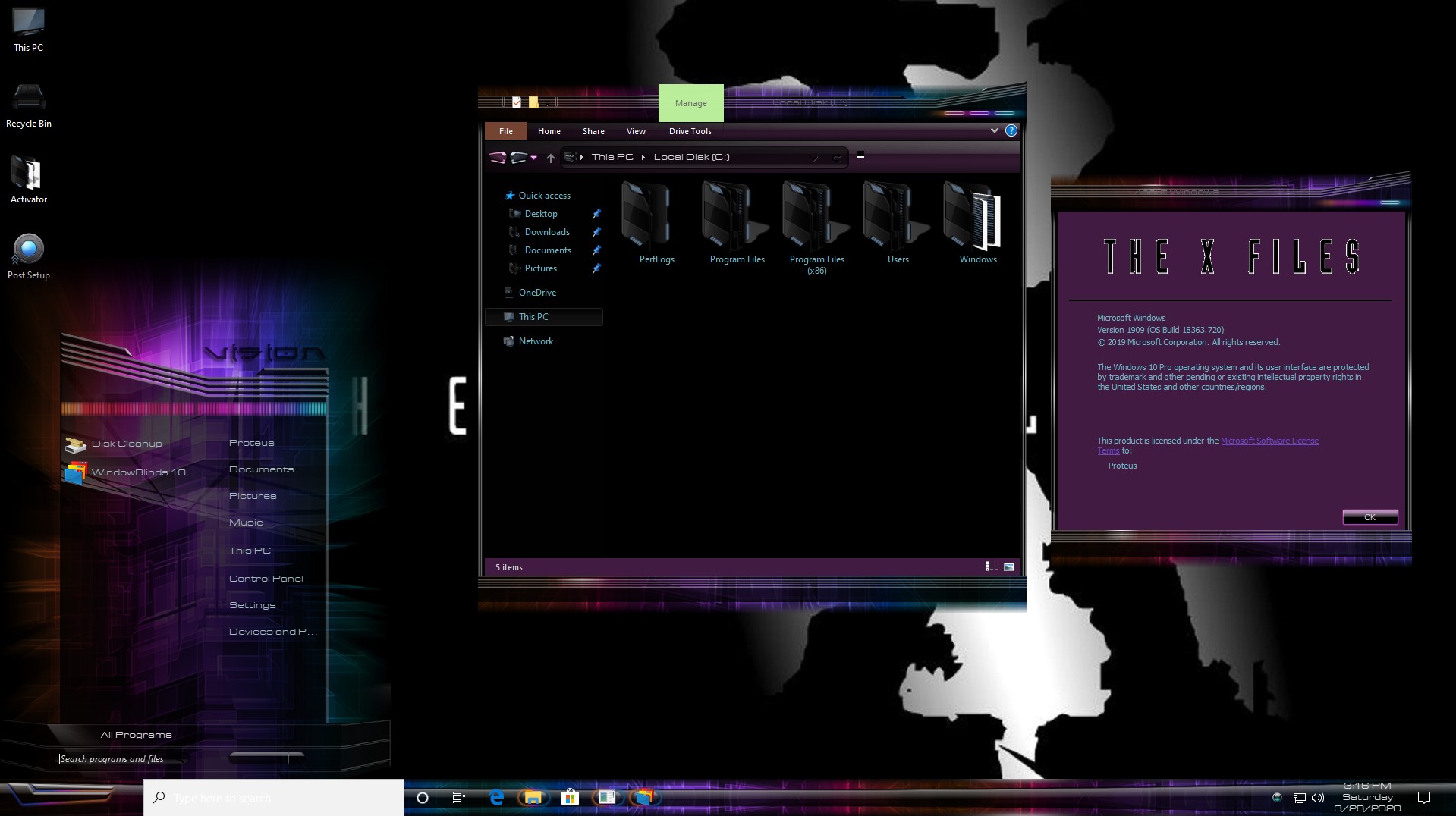Viewport: 1456px width, 816px height.
Task: Open the This PC desktop icon
Action: (x=28, y=30)
